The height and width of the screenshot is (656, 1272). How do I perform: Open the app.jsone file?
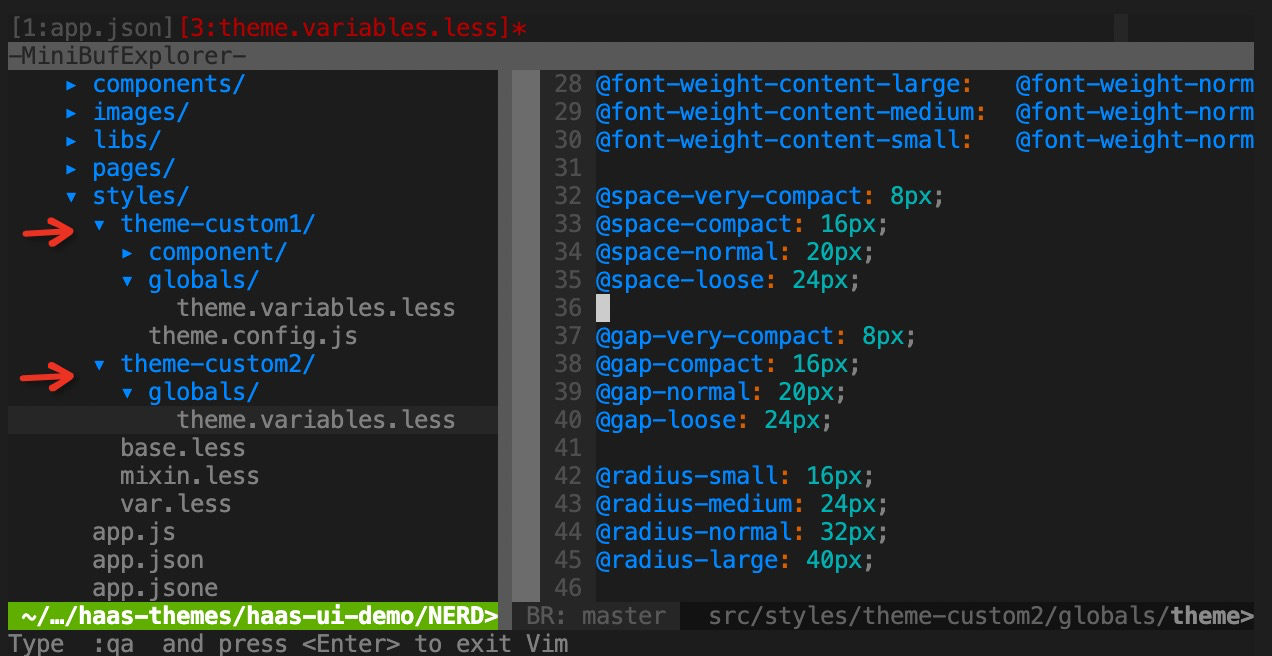pyautogui.click(x=155, y=588)
